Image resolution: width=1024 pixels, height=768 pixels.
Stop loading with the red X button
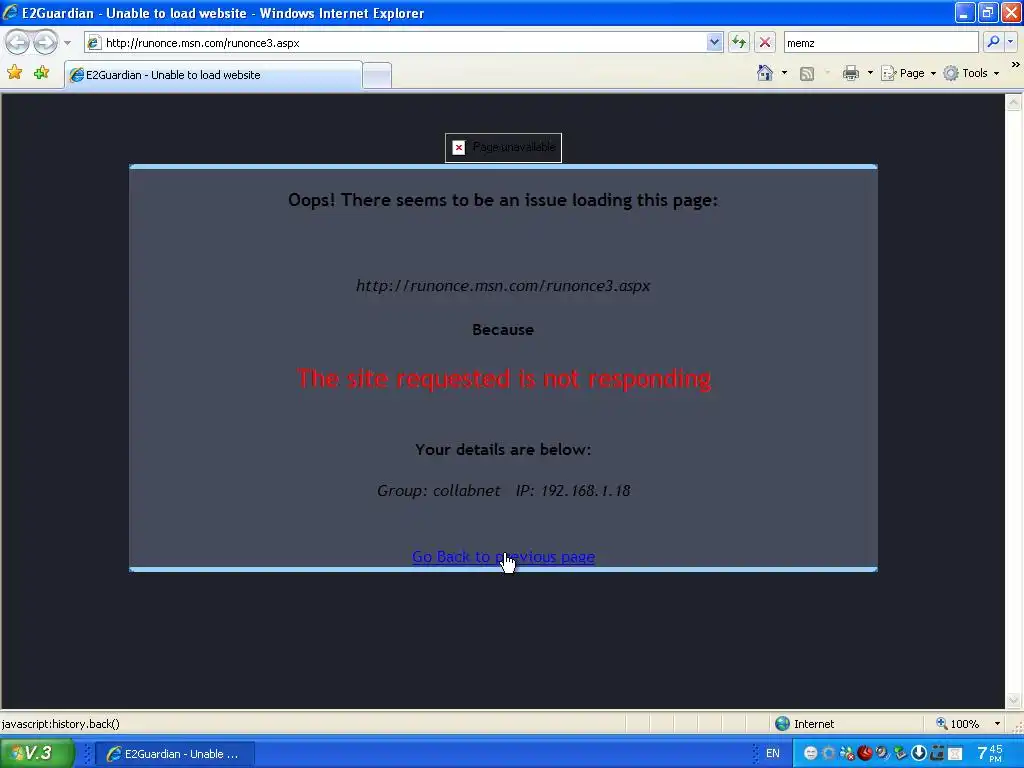pyautogui.click(x=765, y=42)
